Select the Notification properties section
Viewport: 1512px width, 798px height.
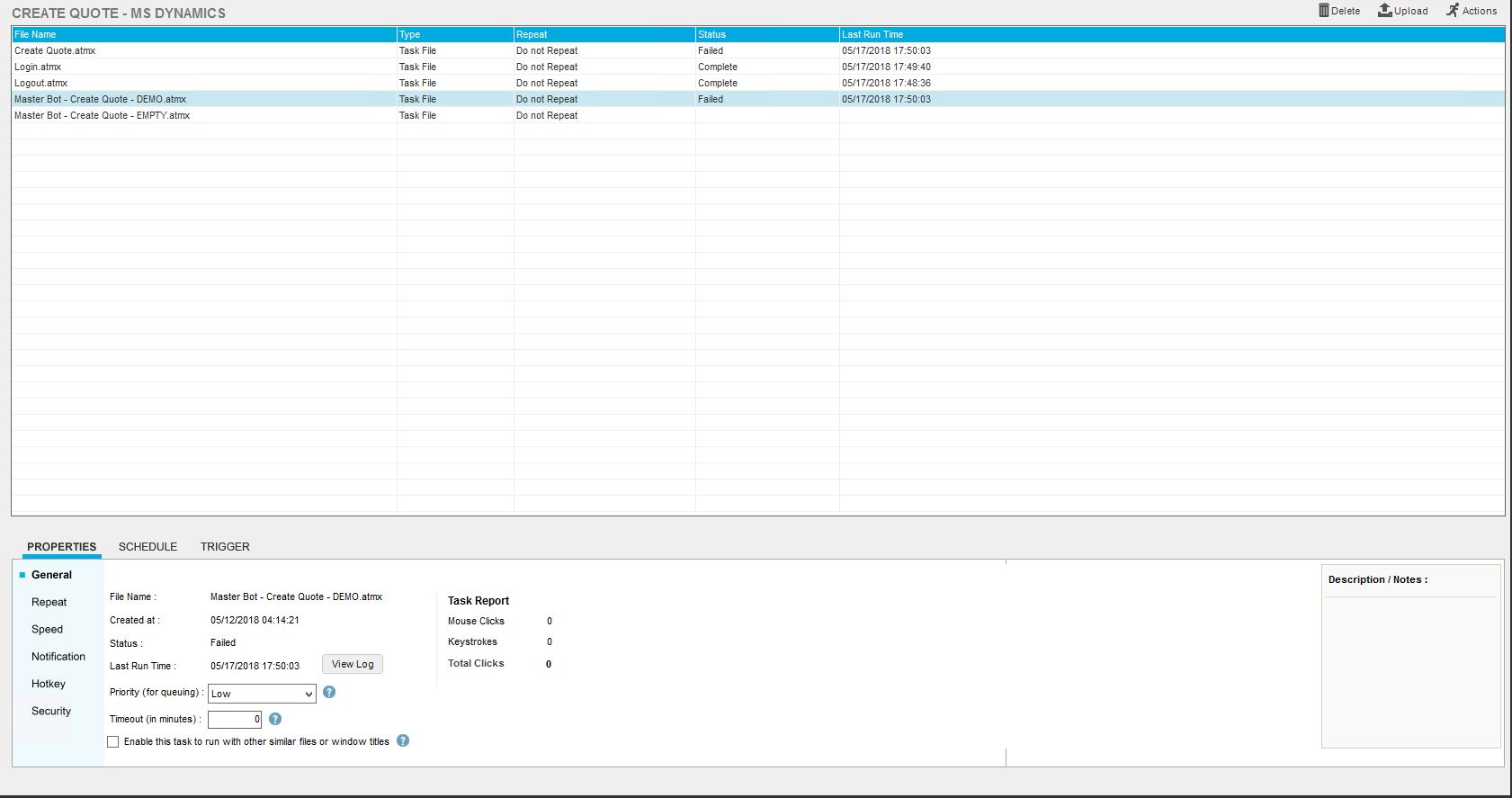pyautogui.click(x=58, y=656)
